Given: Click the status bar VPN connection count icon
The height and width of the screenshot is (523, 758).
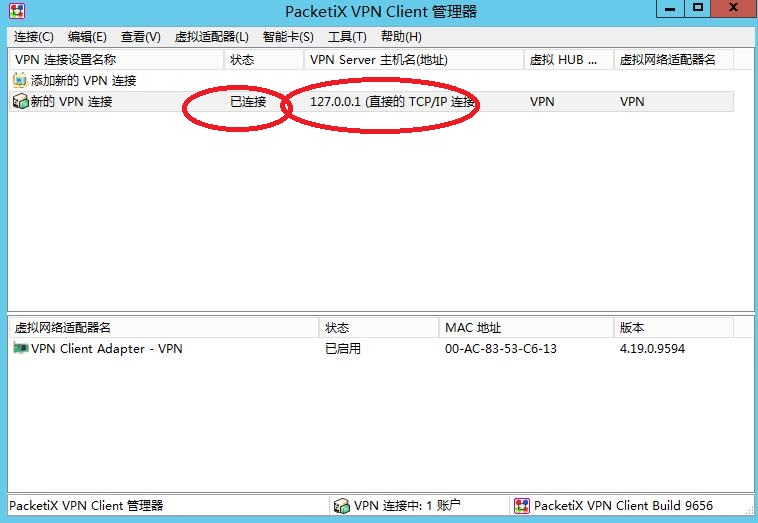Looking at the screenshot, I should 342,506.
